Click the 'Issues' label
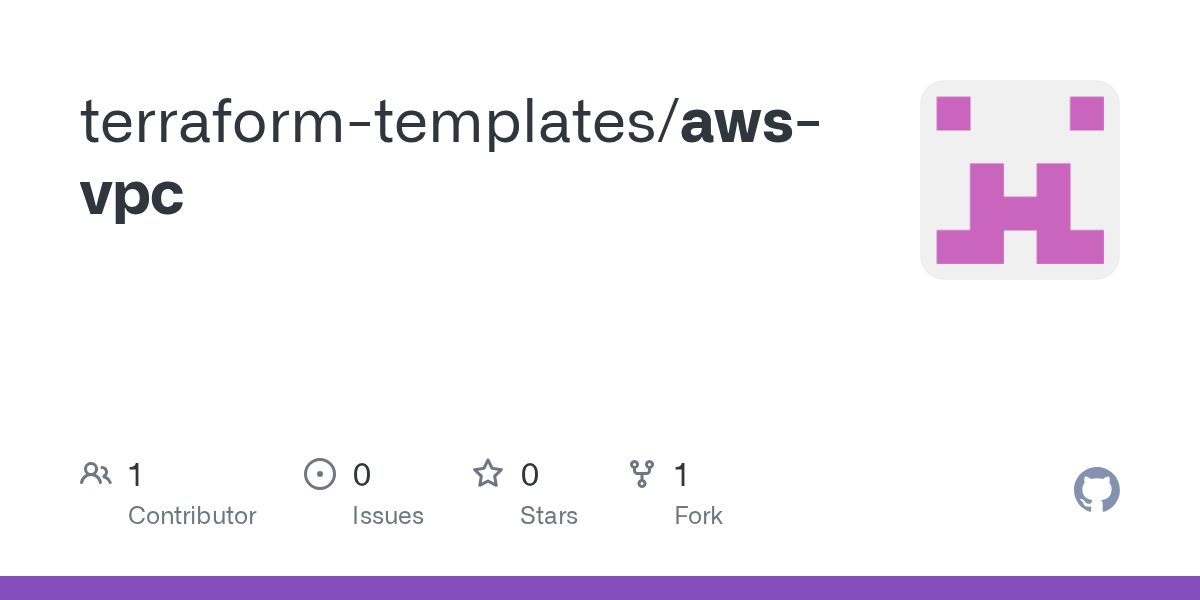 387,516
